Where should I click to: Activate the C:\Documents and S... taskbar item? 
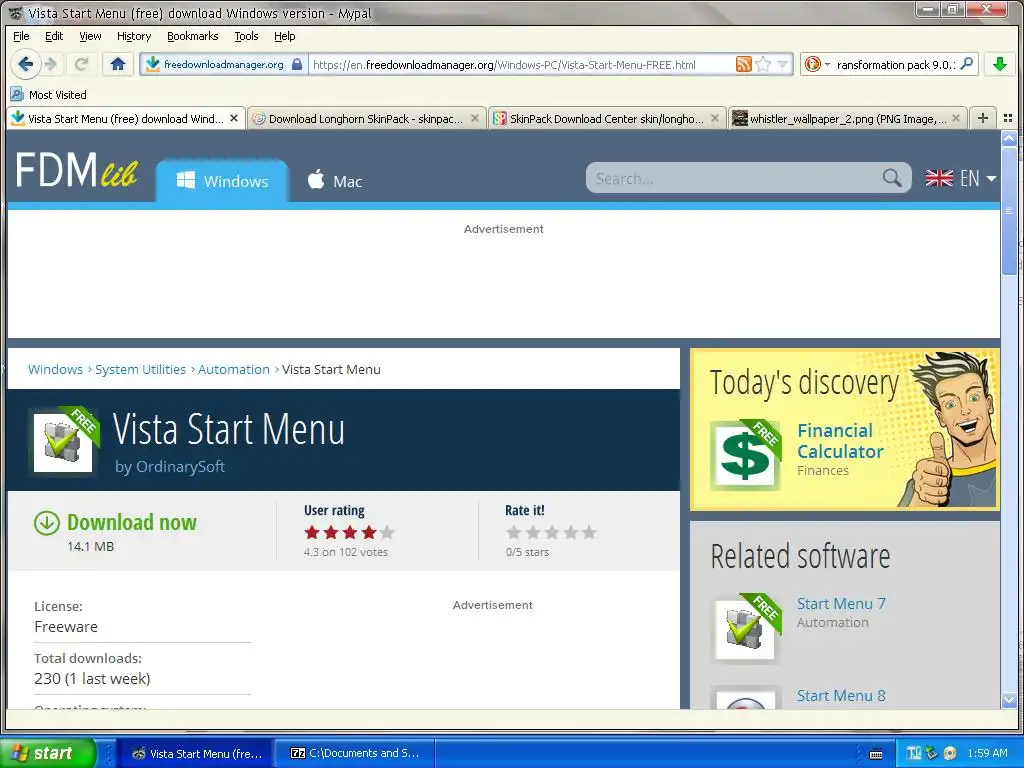(355, 753)
